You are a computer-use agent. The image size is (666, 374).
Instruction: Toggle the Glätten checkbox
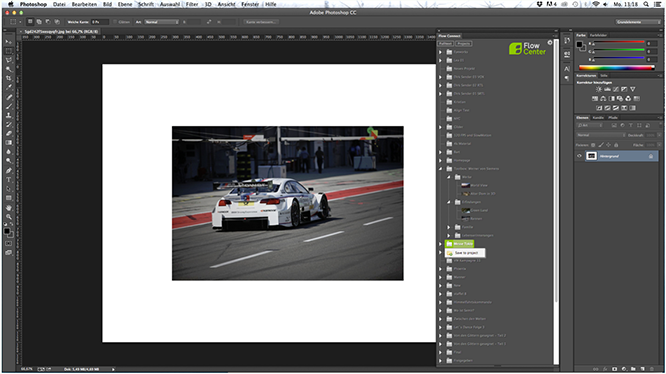pos(115,22)
